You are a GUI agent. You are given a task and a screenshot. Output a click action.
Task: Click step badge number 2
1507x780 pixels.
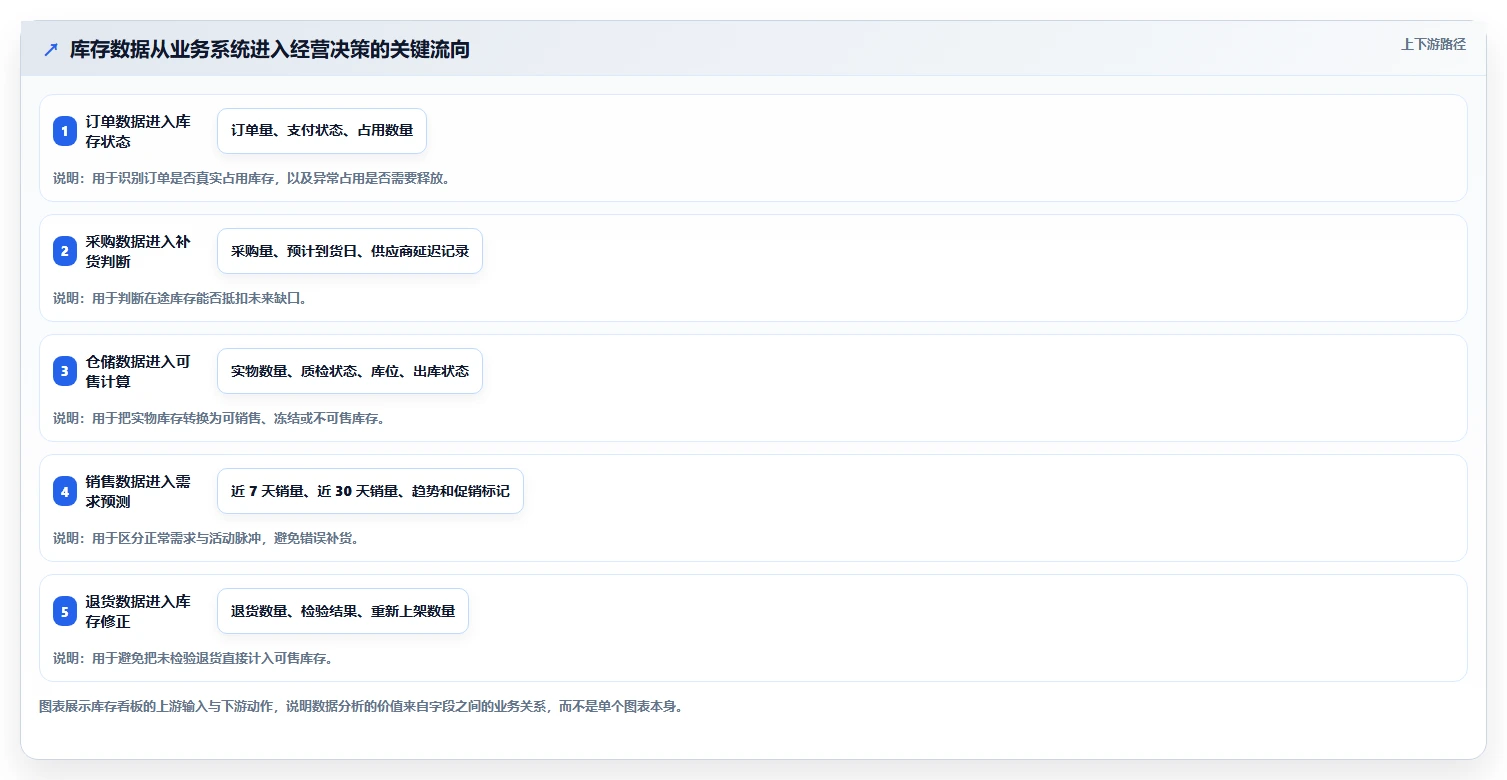(x=65, y=251)
